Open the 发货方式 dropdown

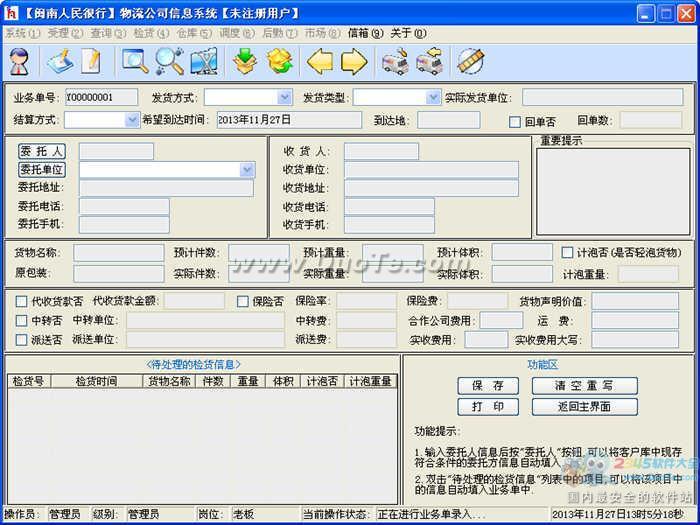click(x=284, y=97)
